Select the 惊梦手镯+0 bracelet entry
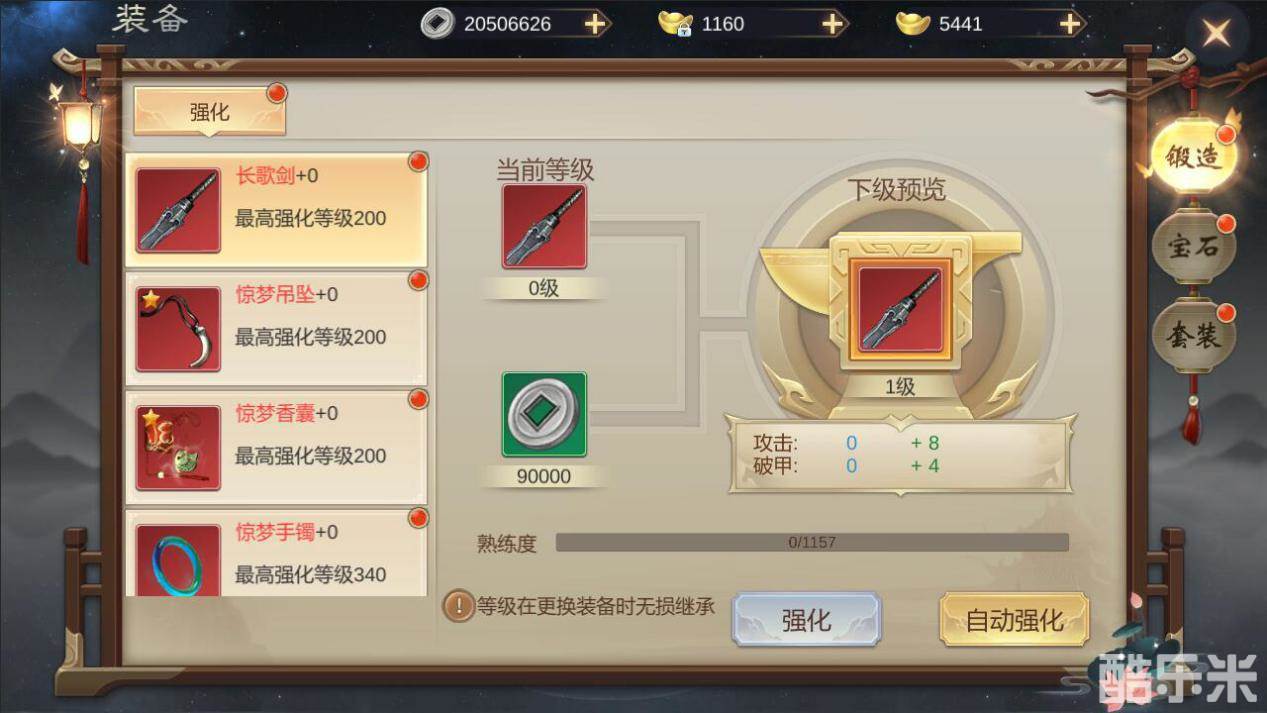The height and width of the screenshot is (713, 1267). (276, 553)
